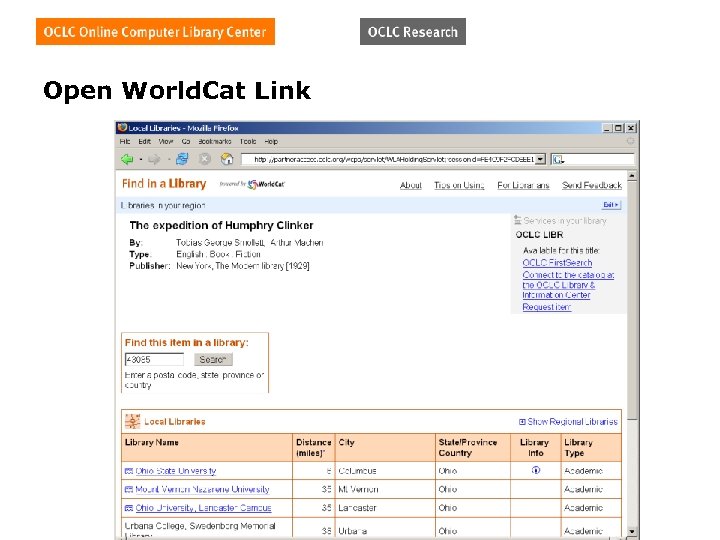Click the Firefox icon in the title bar
The image size is (720, 540).
(x=122, y=128)
